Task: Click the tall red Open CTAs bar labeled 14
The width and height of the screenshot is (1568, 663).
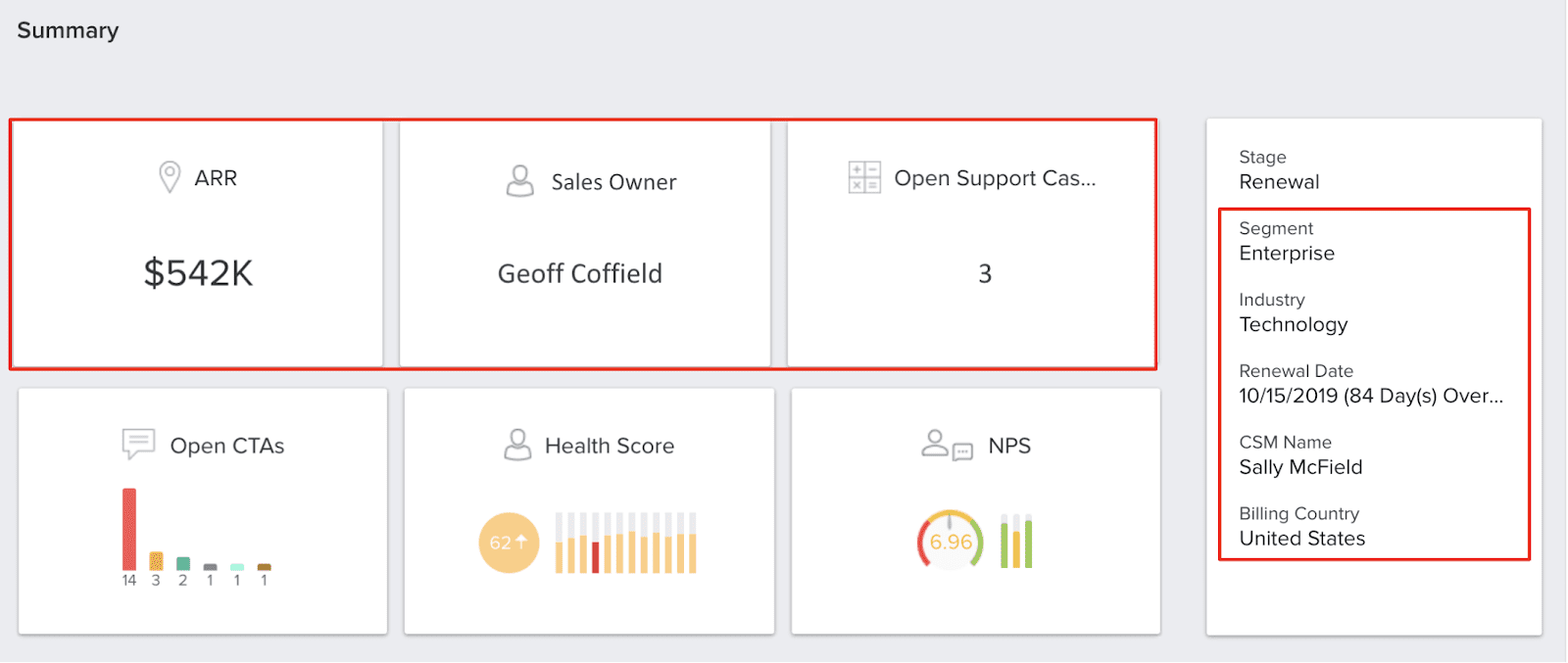Action: click(x=129, y=529)
